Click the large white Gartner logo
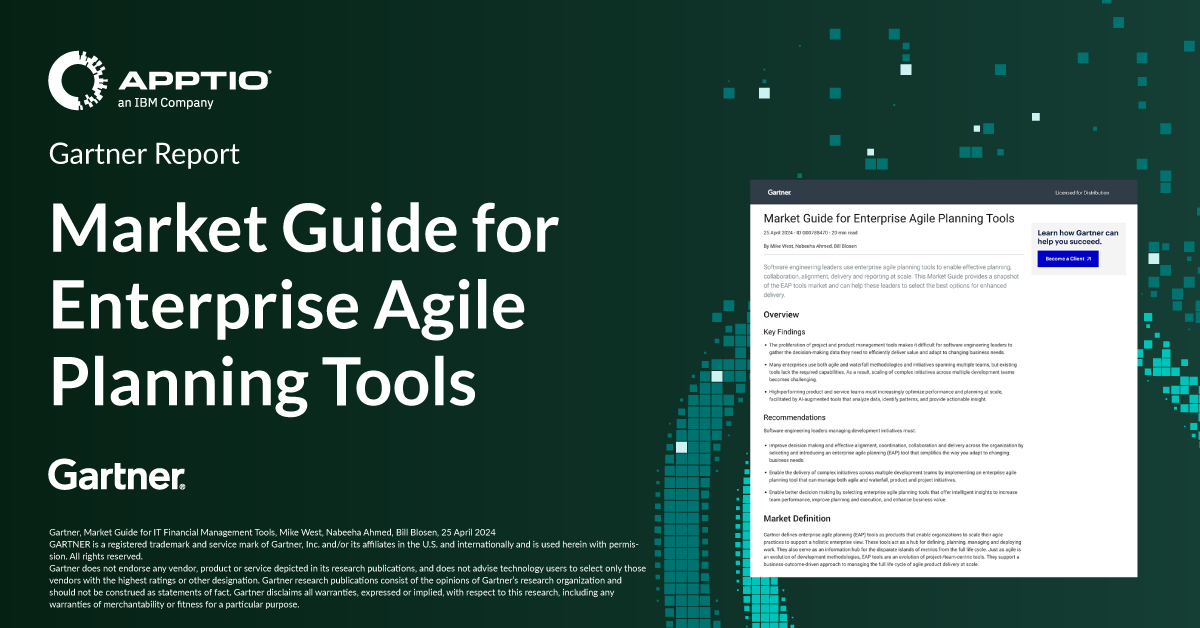 [116, 475]
